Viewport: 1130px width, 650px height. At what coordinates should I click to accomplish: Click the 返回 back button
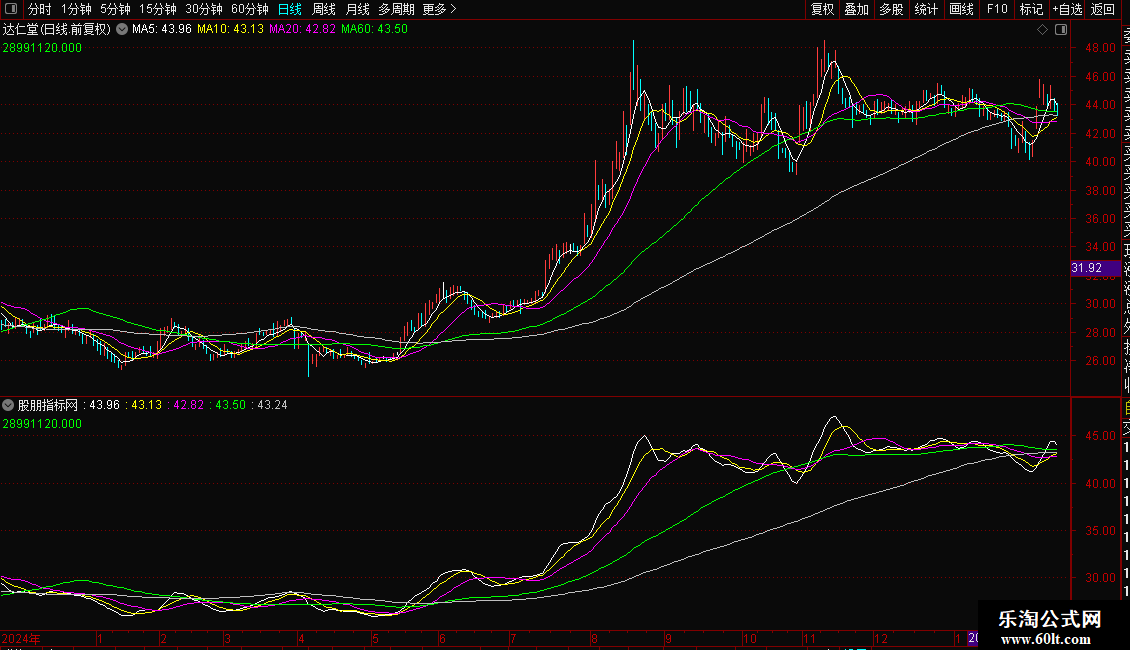coord(1103,9)
